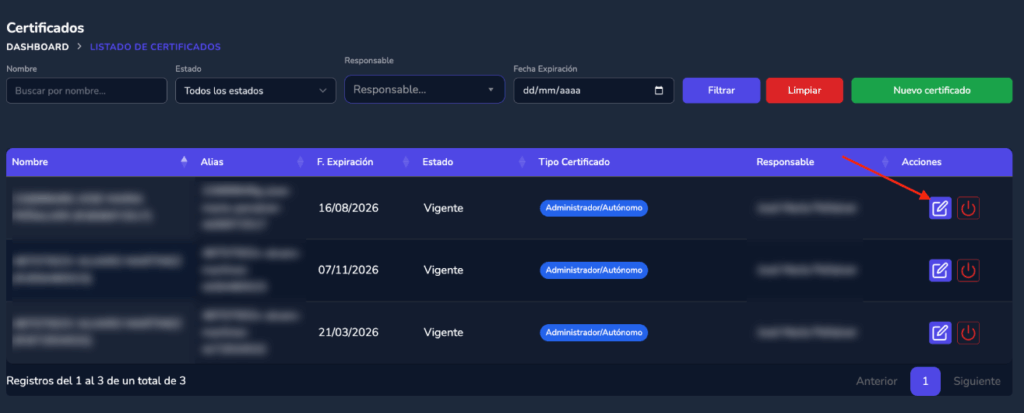
Task: Deactivate the certificate expiring 21/03/2026
Action: (967, 332)
